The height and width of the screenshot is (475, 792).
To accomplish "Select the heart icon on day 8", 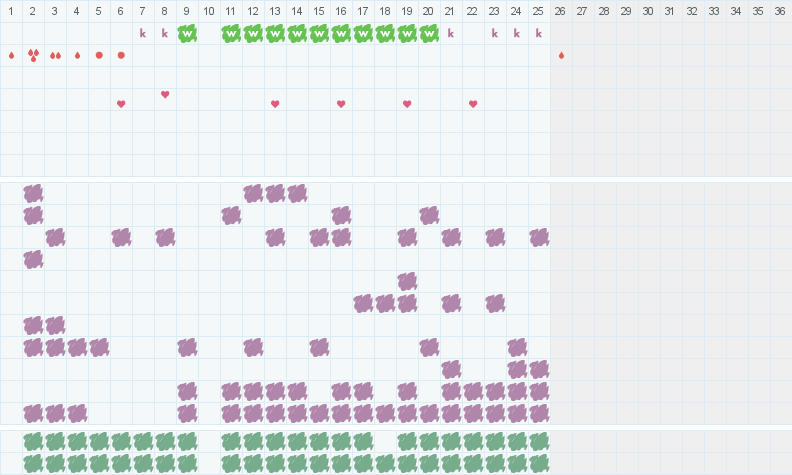I will point(165,94).
